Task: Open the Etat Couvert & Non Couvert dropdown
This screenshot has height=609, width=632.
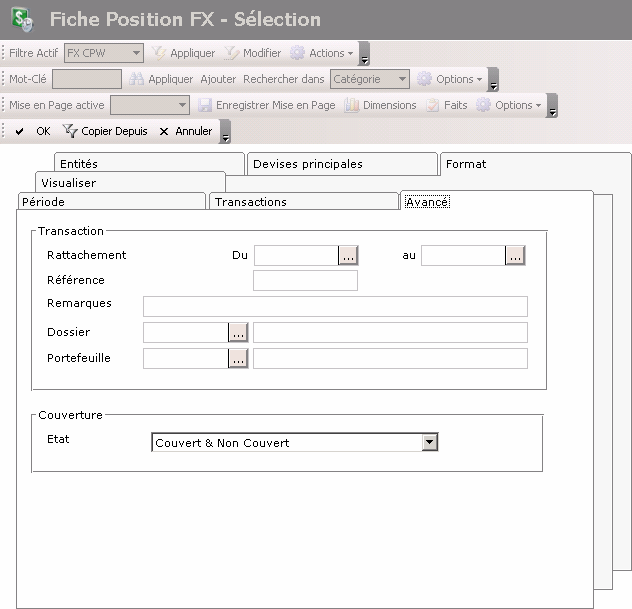Action: 430,442
